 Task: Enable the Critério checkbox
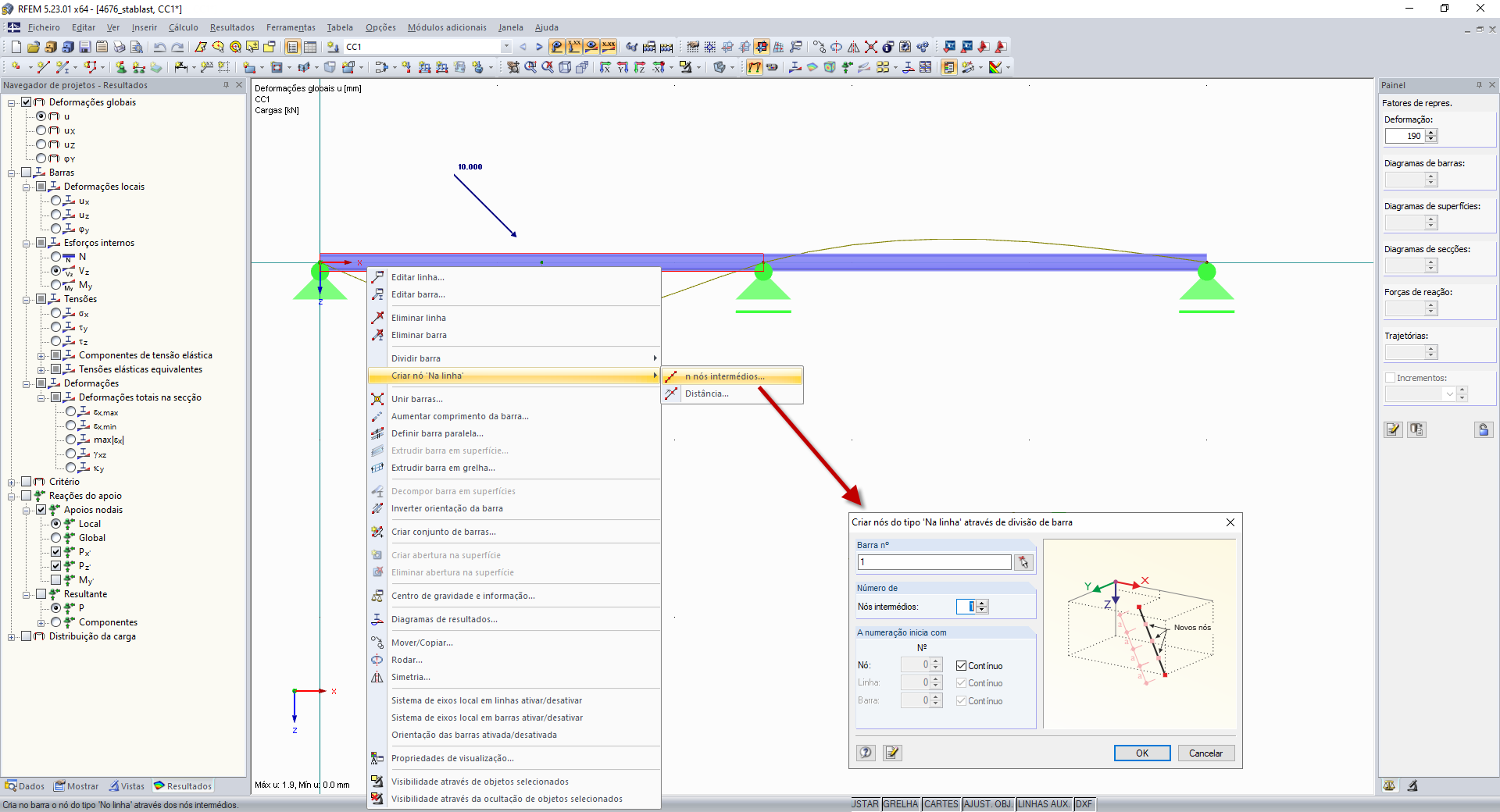click(27, 482)
